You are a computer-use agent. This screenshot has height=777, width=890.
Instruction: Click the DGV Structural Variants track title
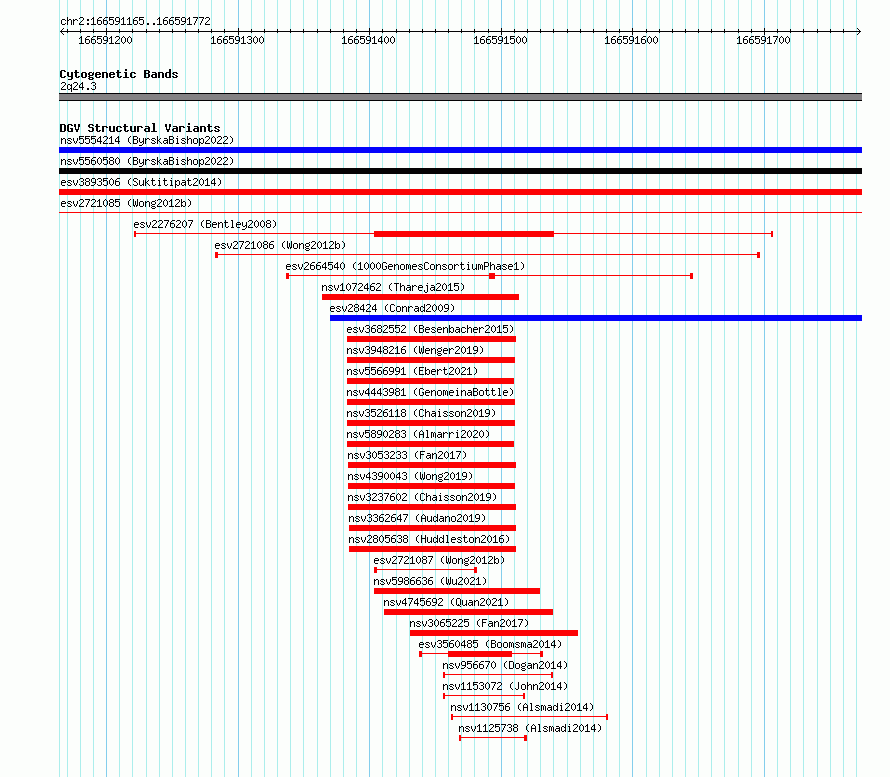(x=140, y=128)
